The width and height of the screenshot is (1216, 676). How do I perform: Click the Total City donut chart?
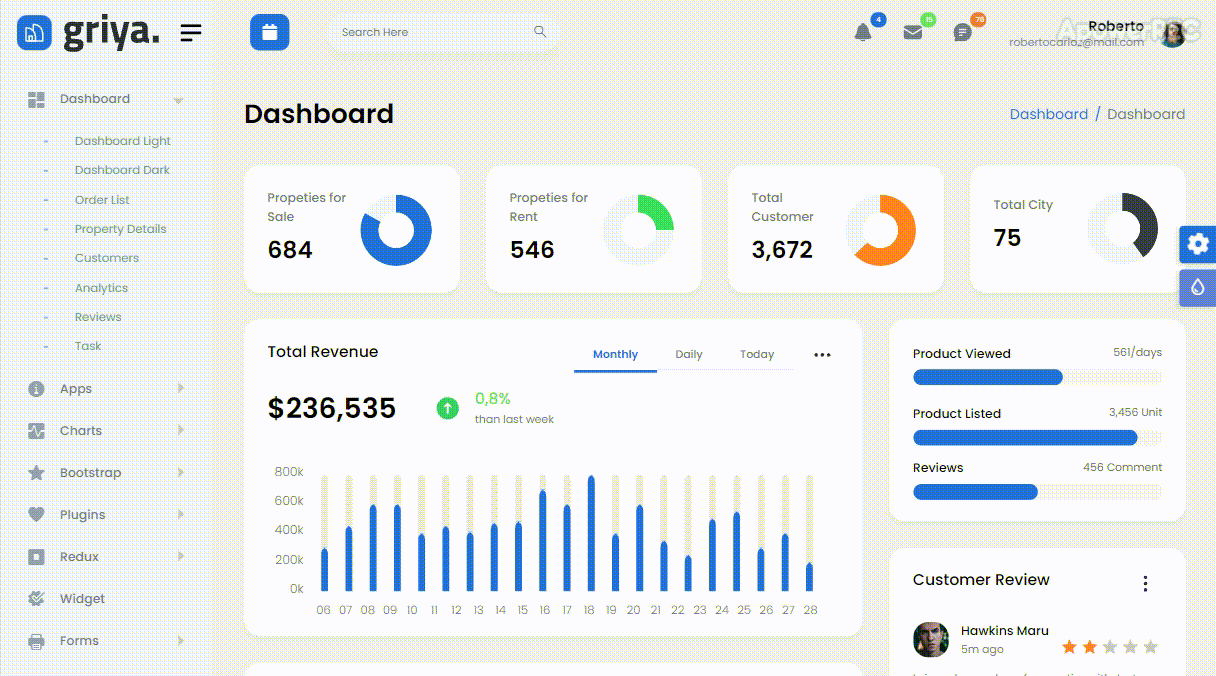click(1122, 228)
